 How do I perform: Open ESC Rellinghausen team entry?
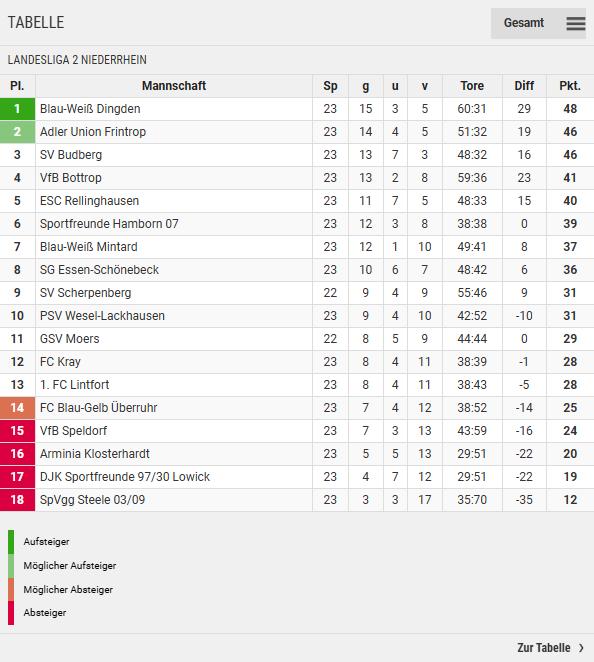tap(89, 201)
